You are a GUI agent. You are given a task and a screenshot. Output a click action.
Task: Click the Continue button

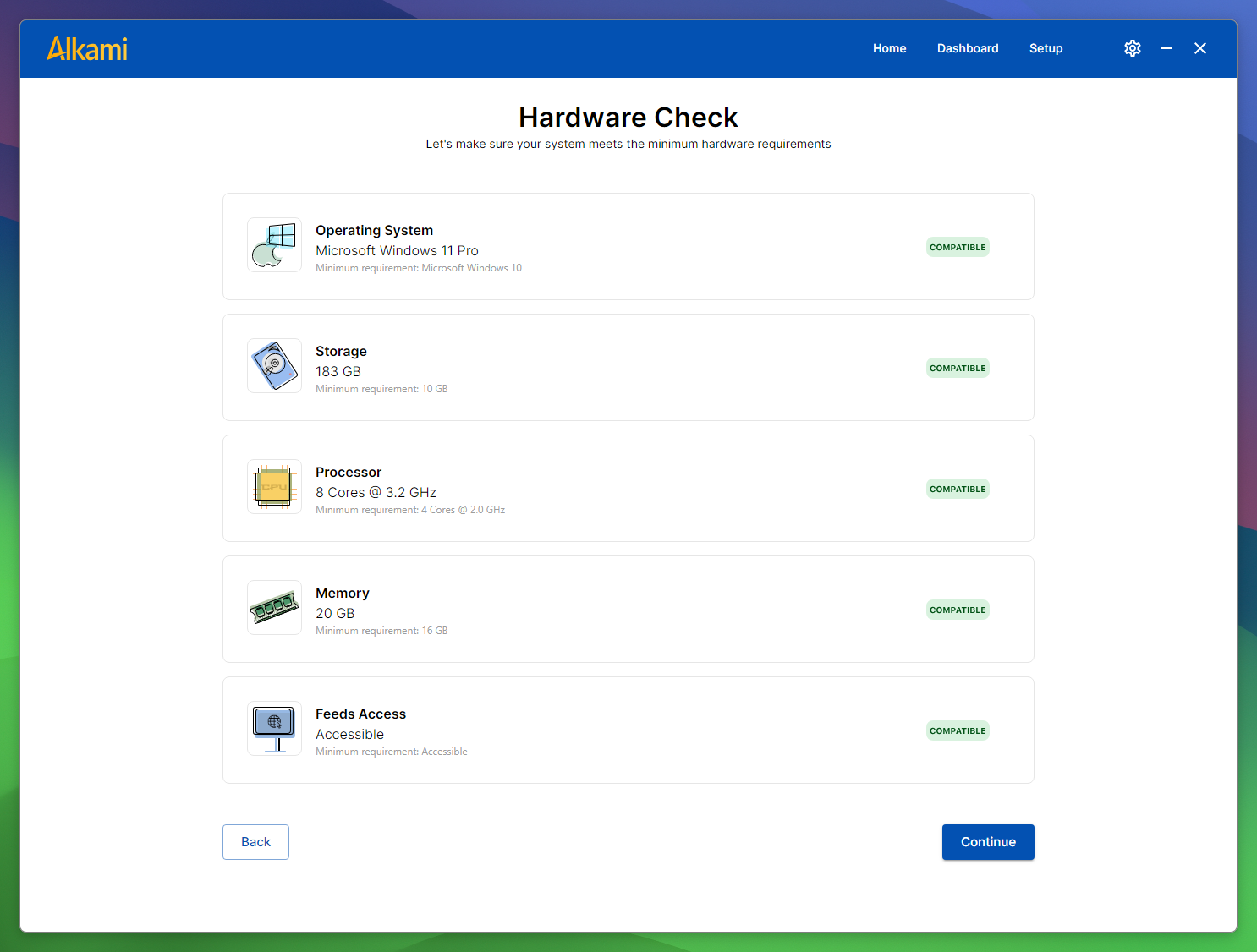pyautogui.click(x=988, y=842)
